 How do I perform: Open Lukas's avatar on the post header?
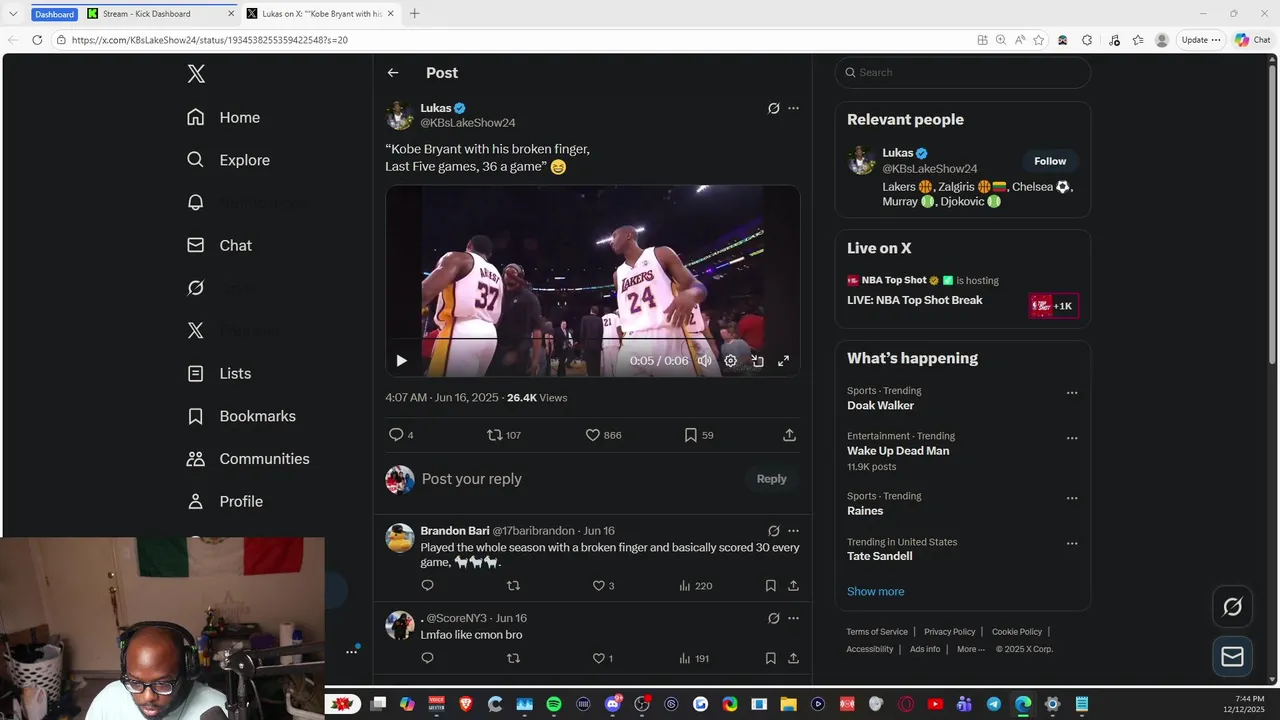(x=400, y=115)
